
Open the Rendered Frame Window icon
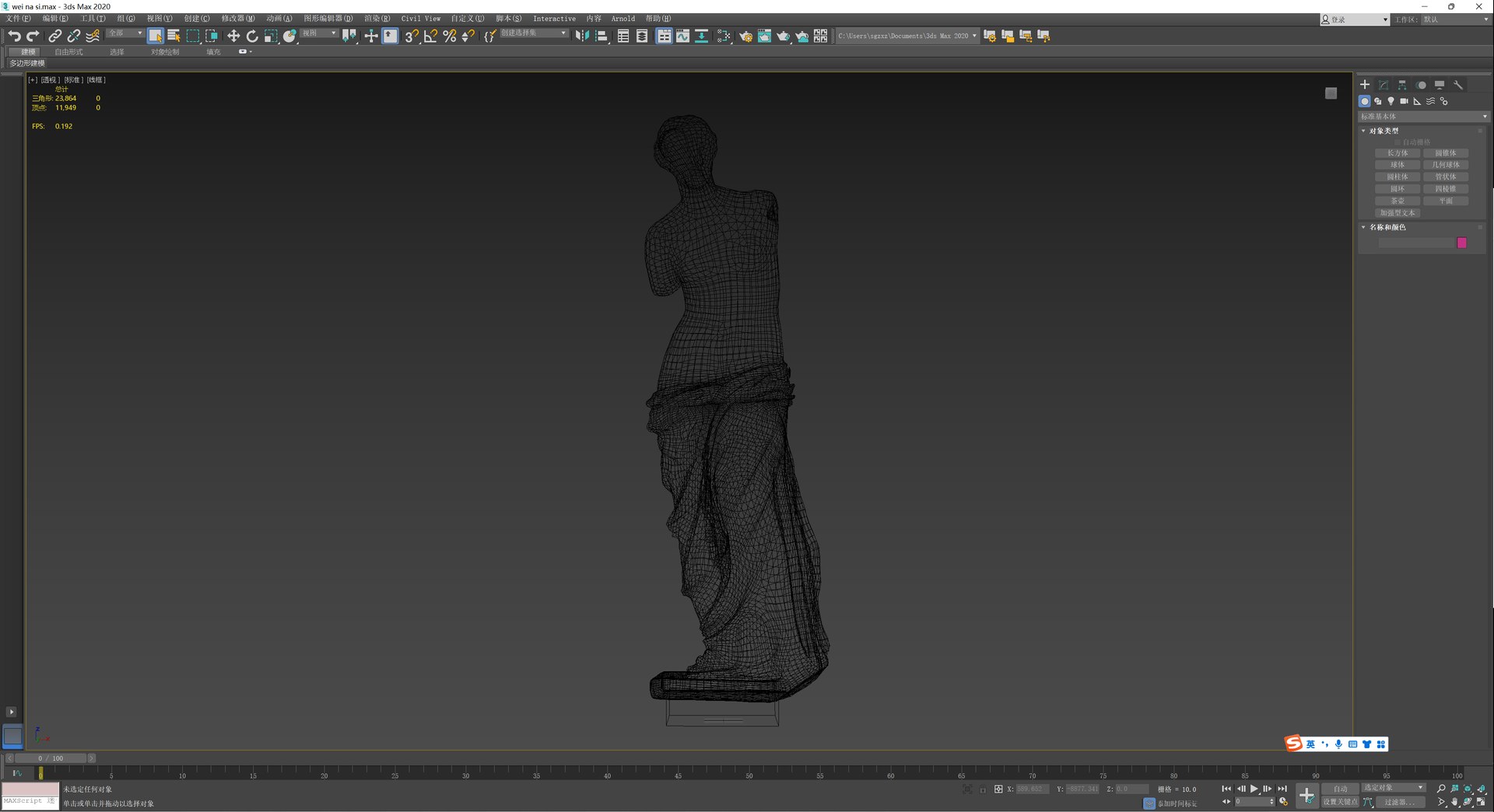coord(764,36)
